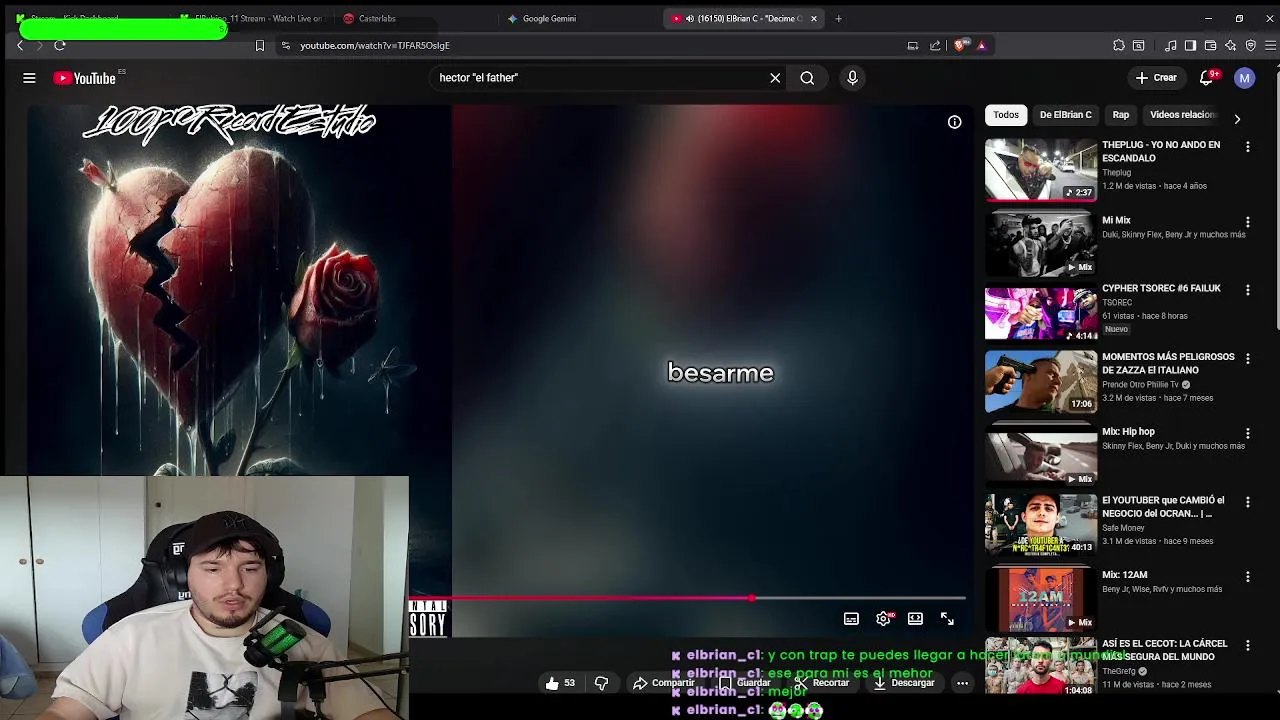Open the browser extensions puzzle icon
The image size is (1280, 720).
pyautogui.click(x=1118, y=45)
